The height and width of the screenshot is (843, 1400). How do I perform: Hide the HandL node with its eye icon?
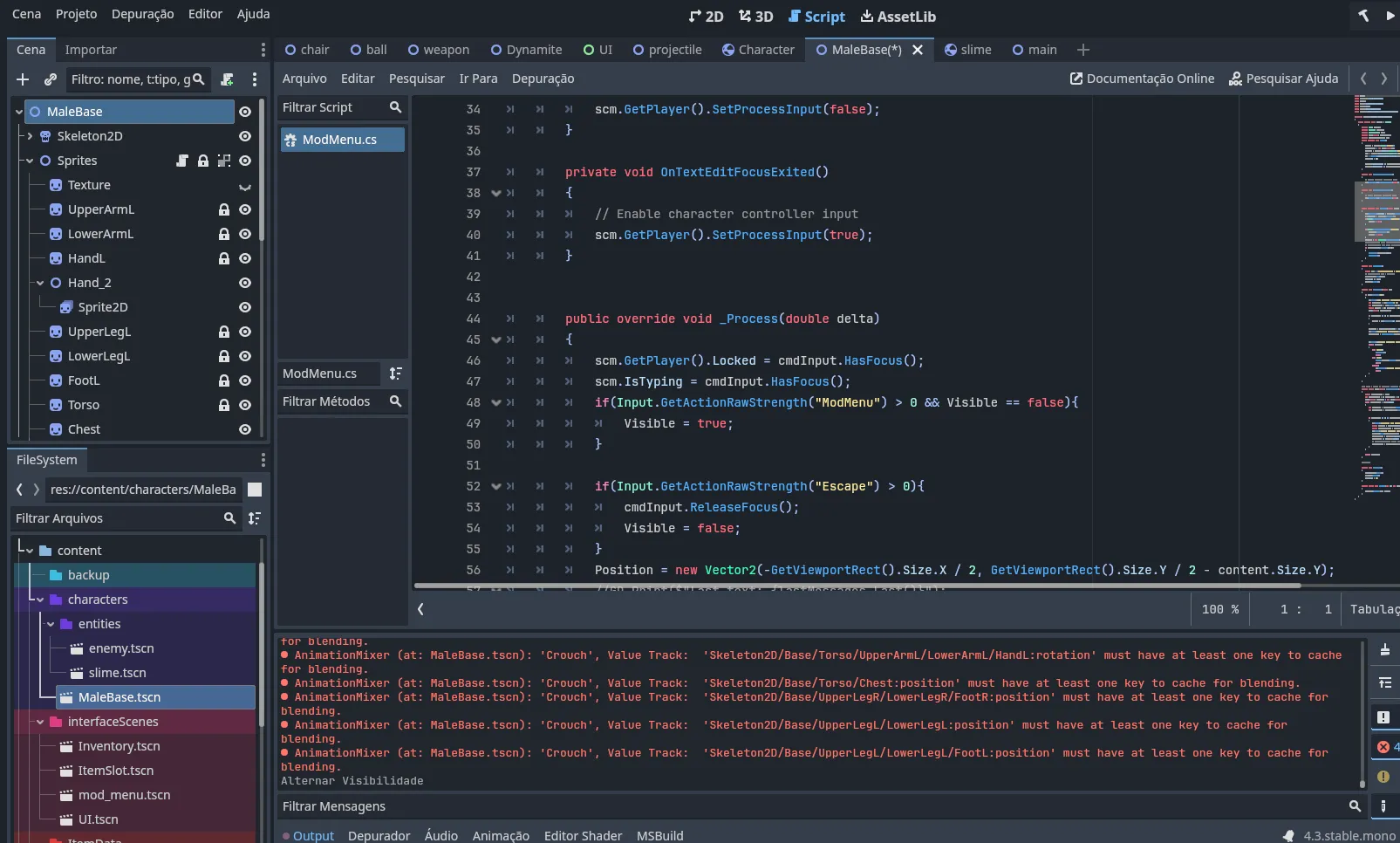[245, 258]
